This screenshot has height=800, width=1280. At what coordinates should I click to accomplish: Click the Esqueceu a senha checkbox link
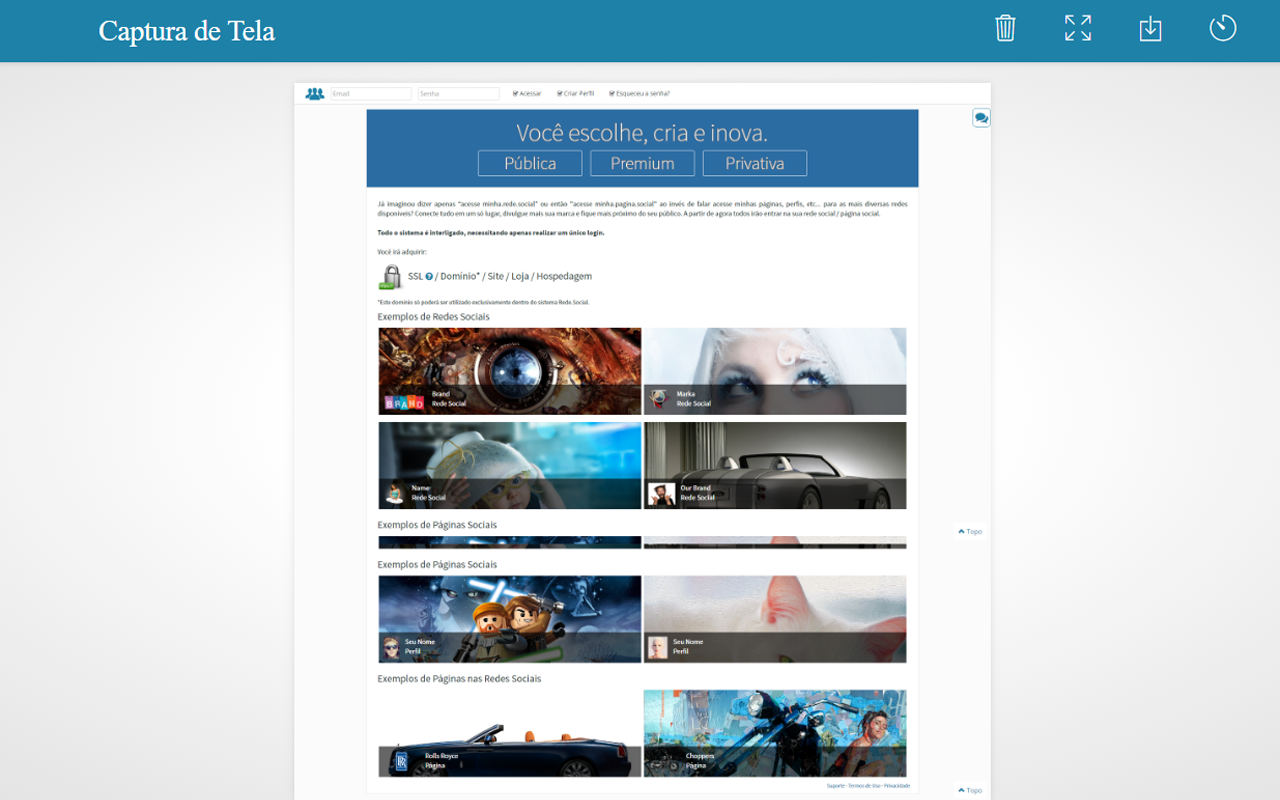[640, 94]
